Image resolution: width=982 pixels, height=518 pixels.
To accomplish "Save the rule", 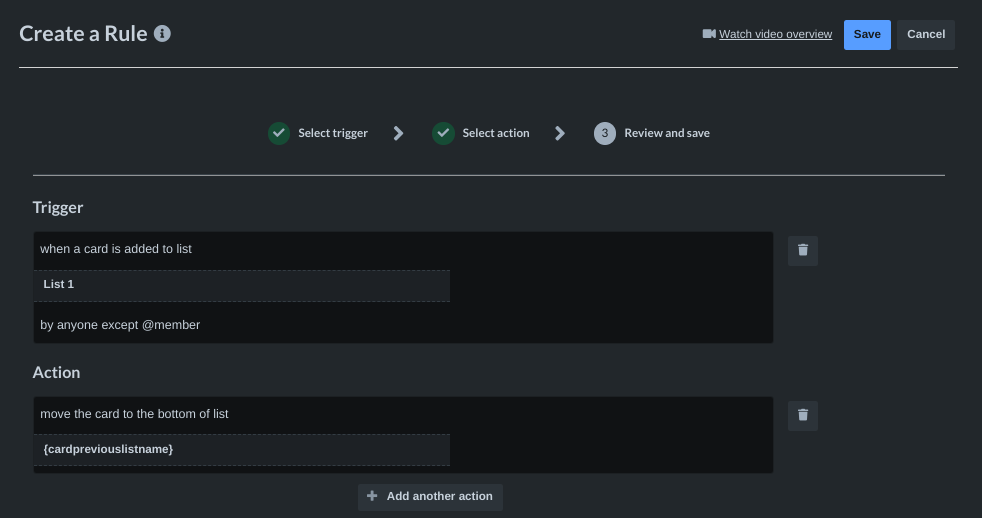I will pos(867,34).
